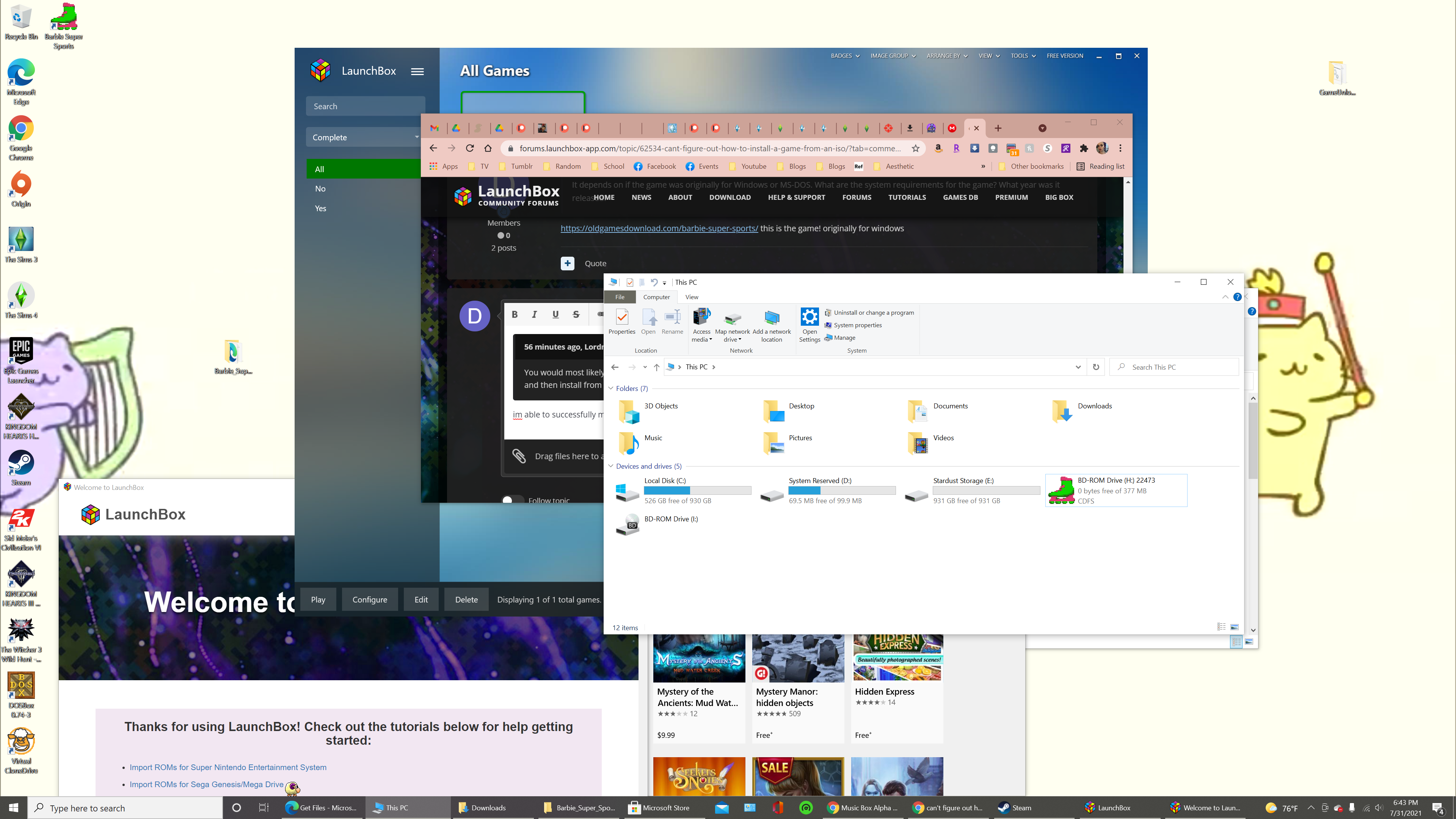1456x819 pixels.
Task: Select Add a network location icon
Action: [x=772, y=325]
